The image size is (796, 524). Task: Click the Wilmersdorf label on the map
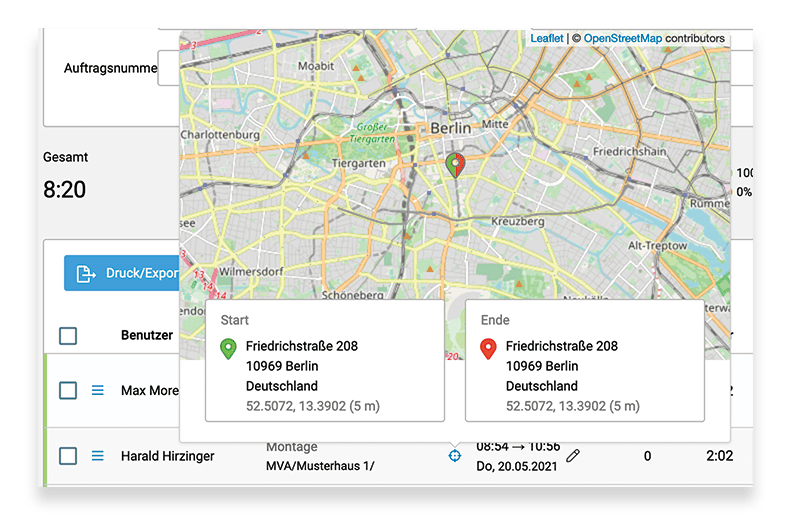pyautogui.click(x=251, y=272)
